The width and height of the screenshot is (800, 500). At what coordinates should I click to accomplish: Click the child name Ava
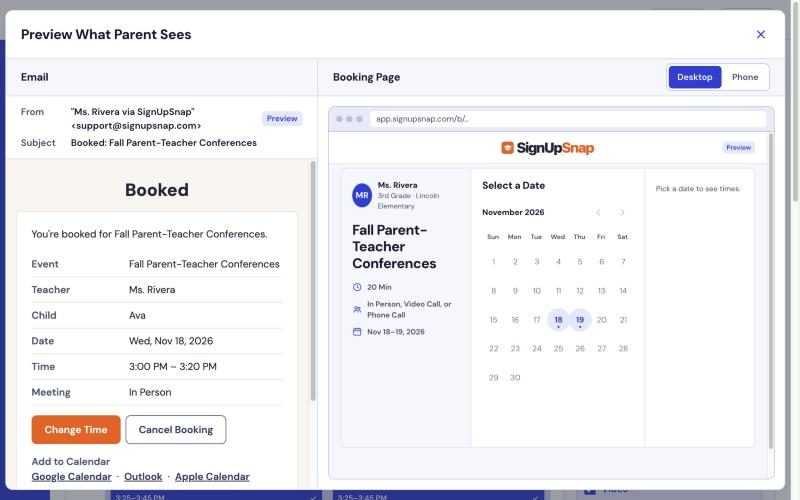(x=137, y=315)
